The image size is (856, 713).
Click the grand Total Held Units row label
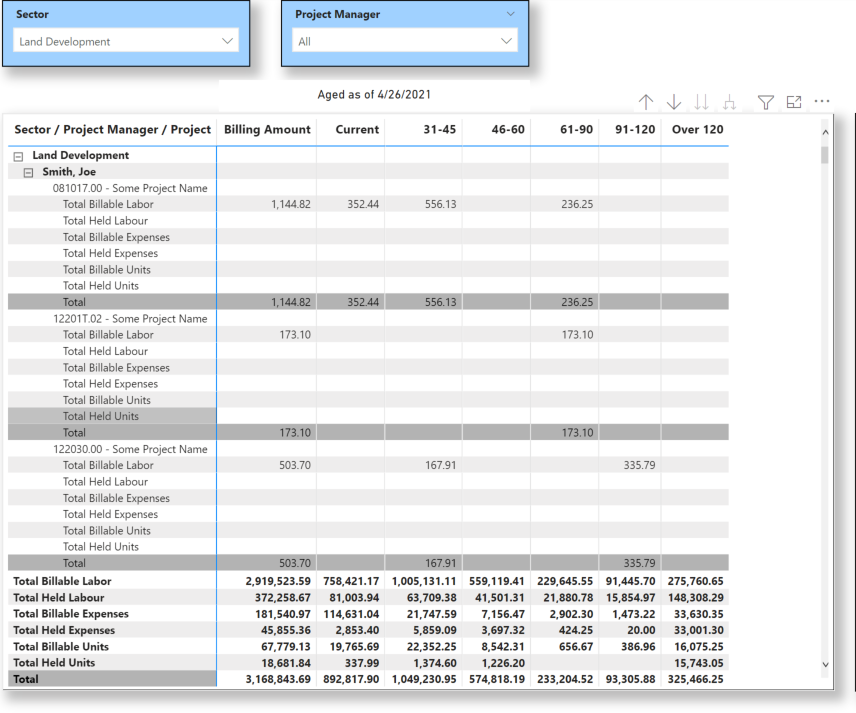54,663
